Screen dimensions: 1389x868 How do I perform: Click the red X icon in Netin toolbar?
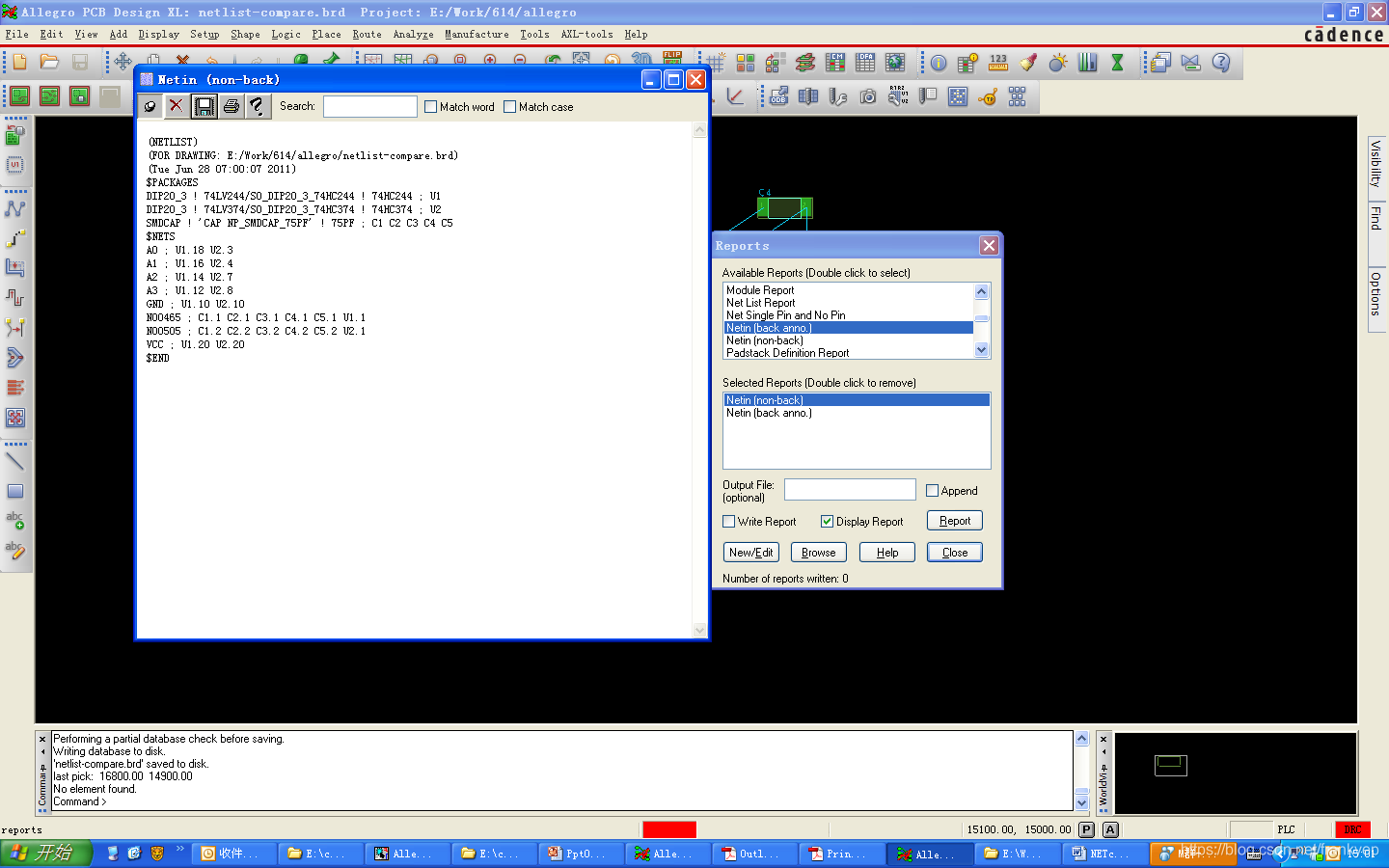click(176, 106)
